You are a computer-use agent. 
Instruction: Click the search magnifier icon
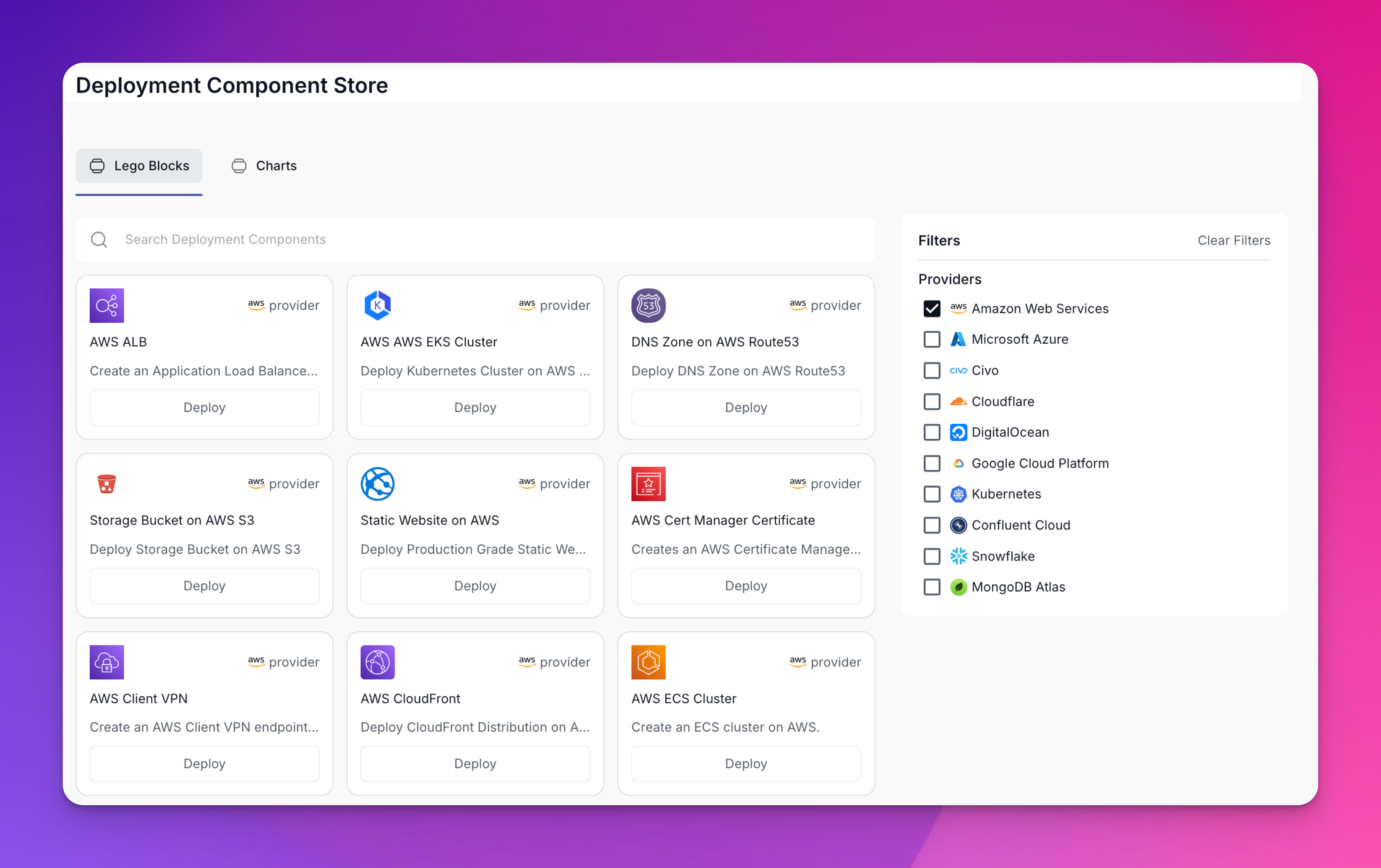pyautogui.click(x=99, y=240)
